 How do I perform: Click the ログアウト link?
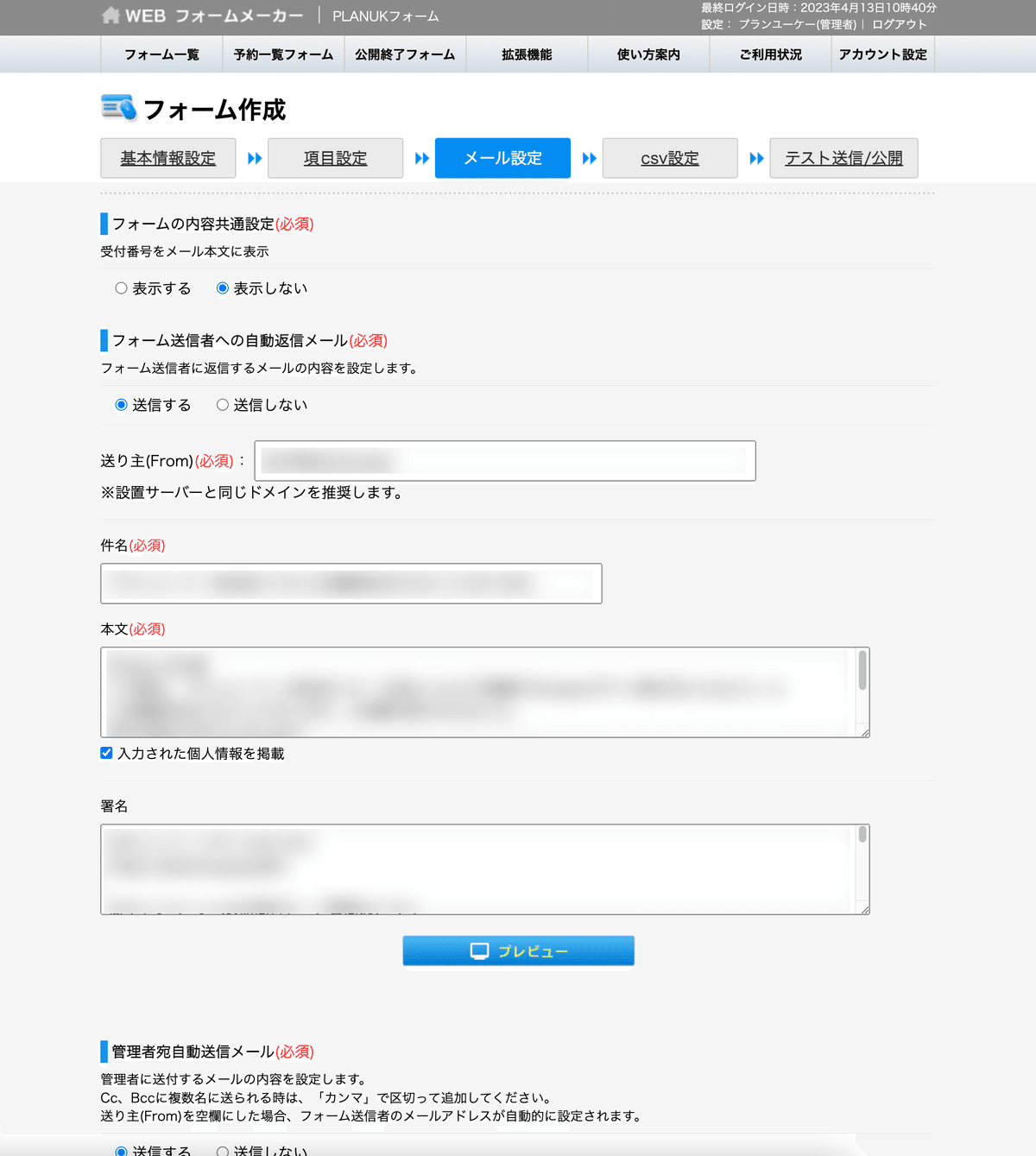click(x=899, y=24)
